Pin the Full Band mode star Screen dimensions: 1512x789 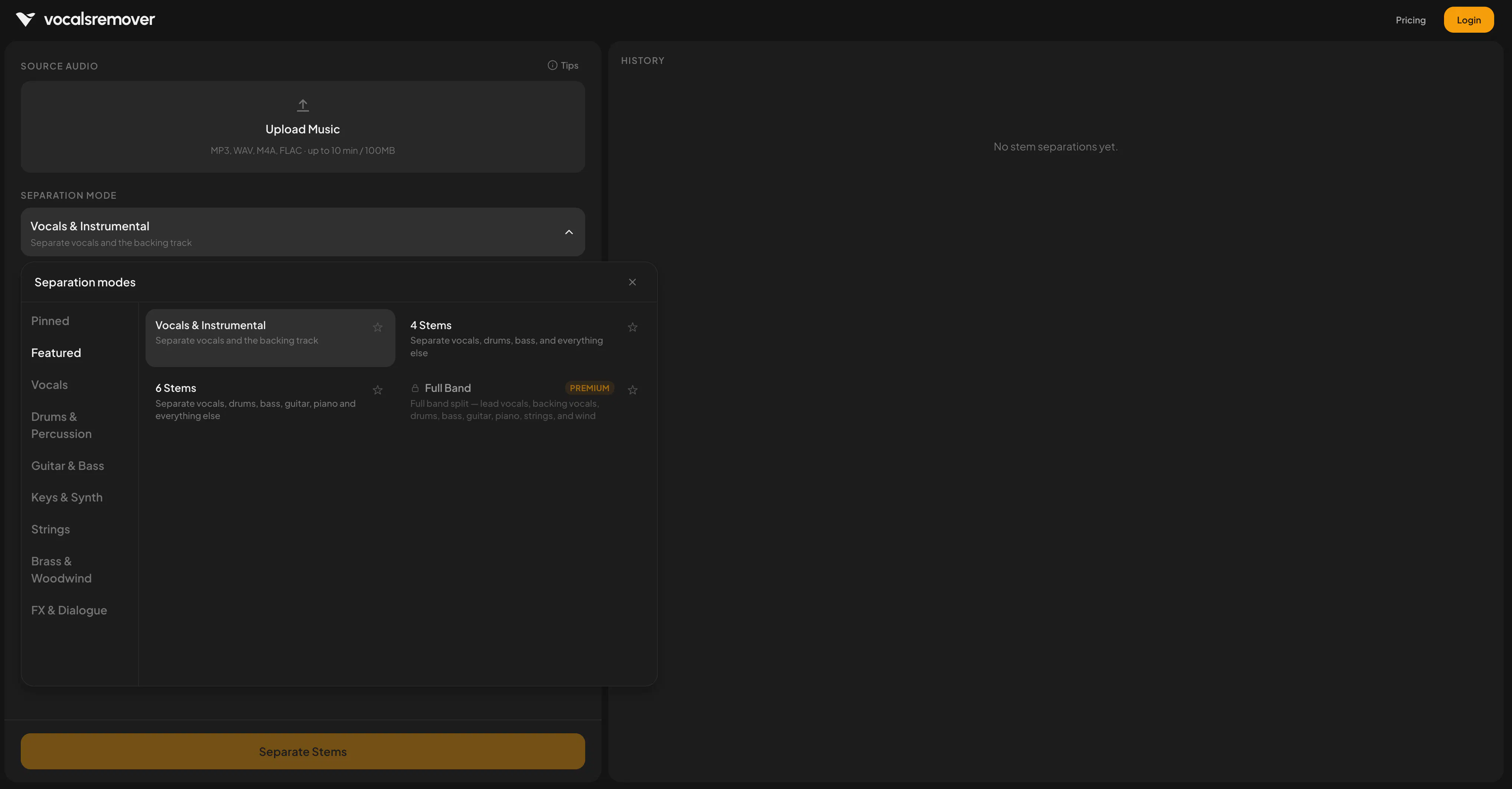coord(633,390)
